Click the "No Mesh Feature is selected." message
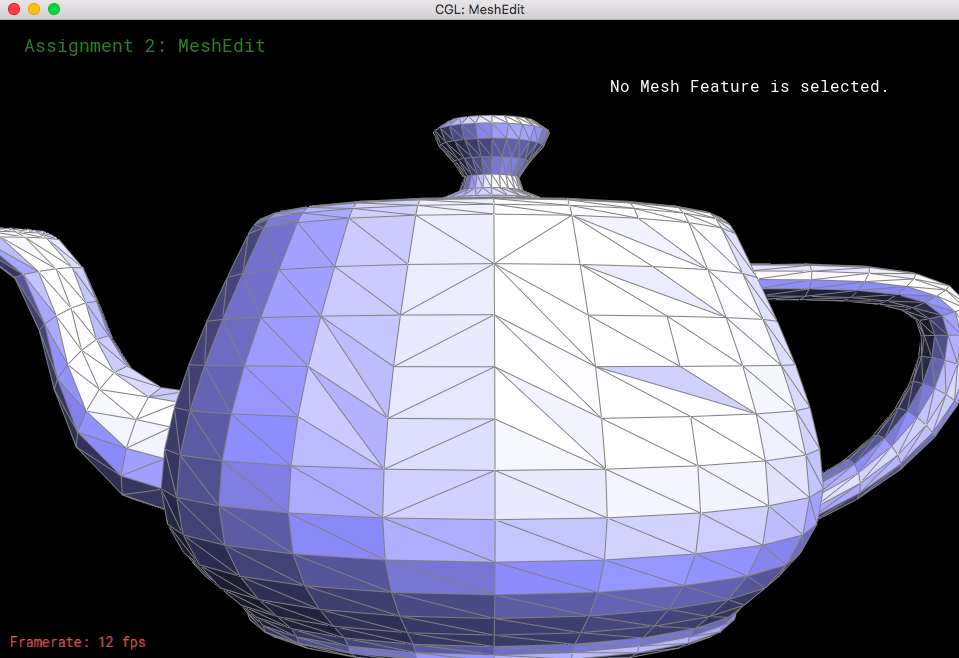The width and height of the screenshot is (959, 658). (x=749, y=86)
